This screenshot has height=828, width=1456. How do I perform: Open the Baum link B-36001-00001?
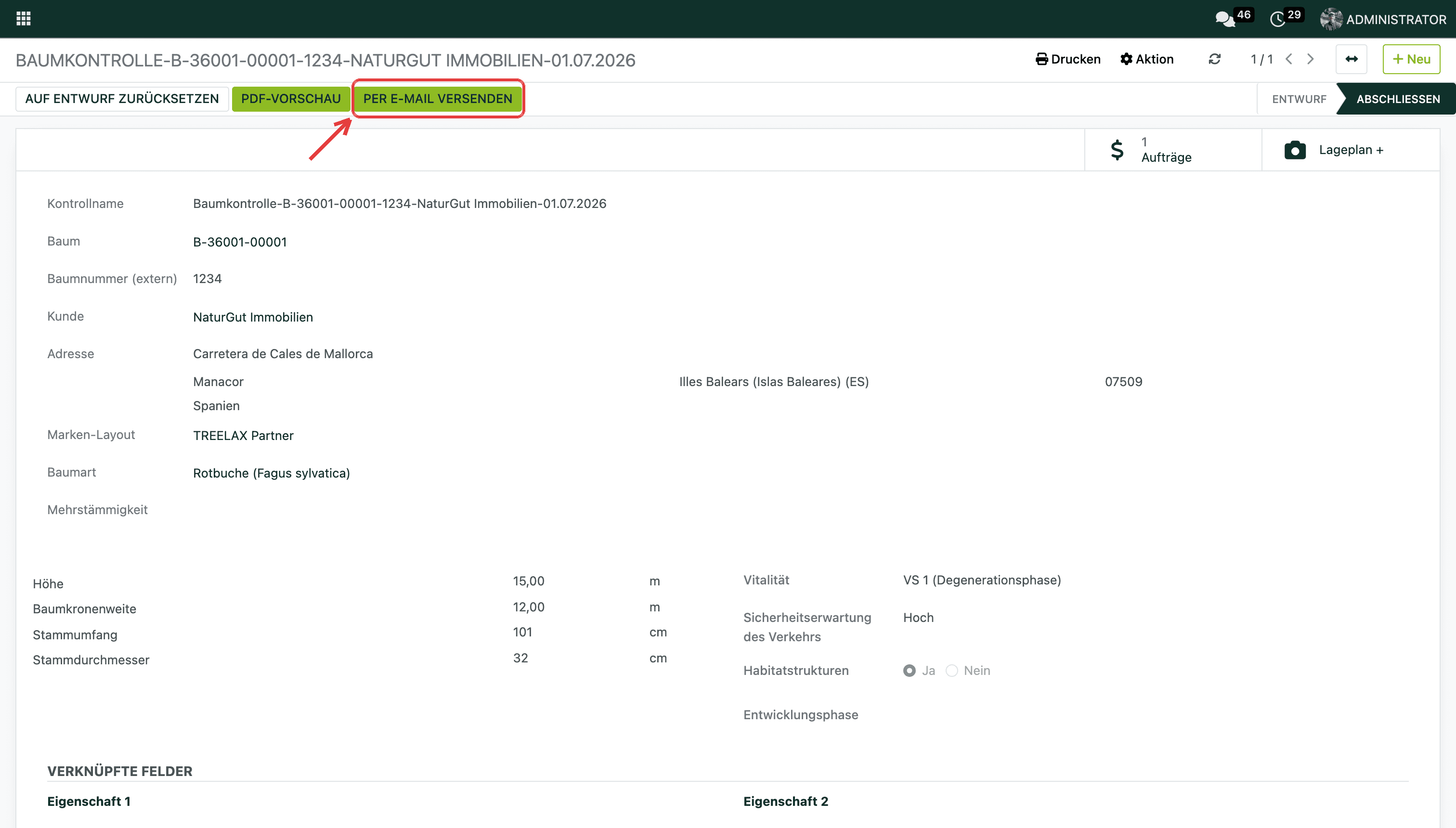click(x=240, y=242)
